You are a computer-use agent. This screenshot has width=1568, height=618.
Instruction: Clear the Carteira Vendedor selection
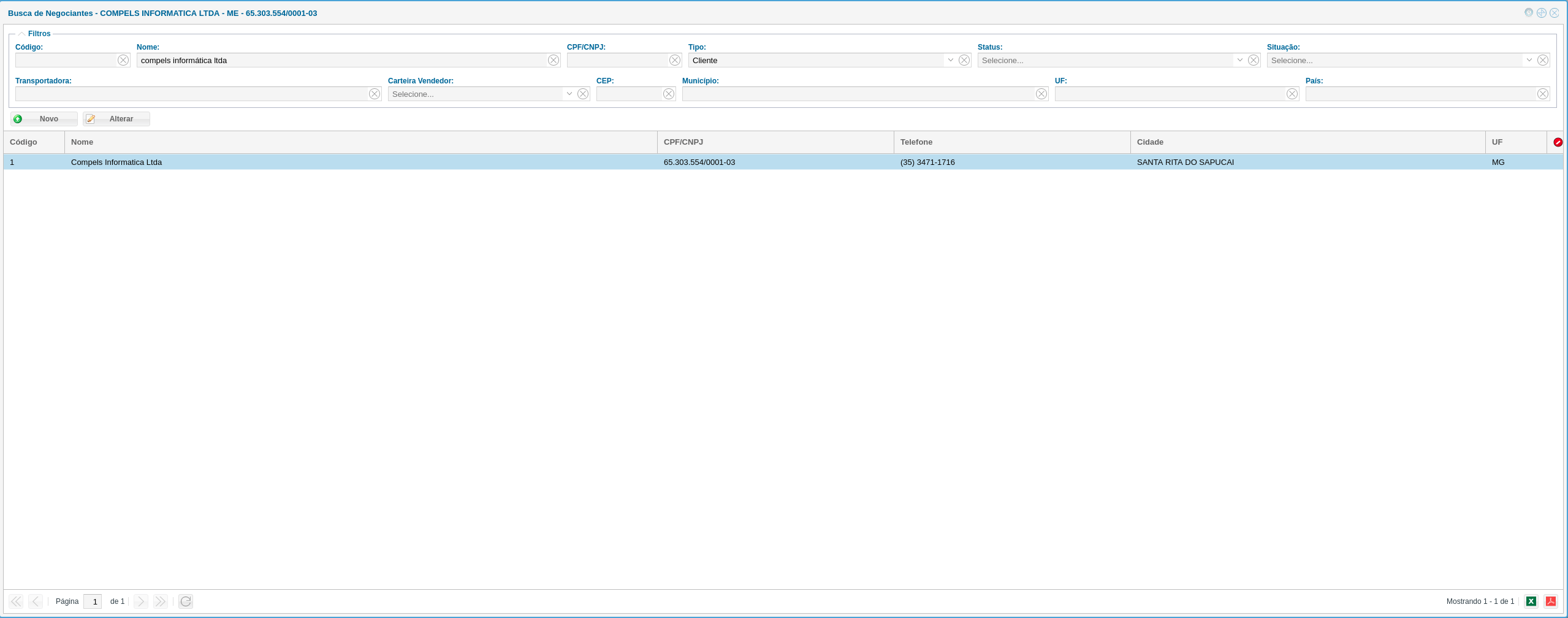tap(583, 94)
